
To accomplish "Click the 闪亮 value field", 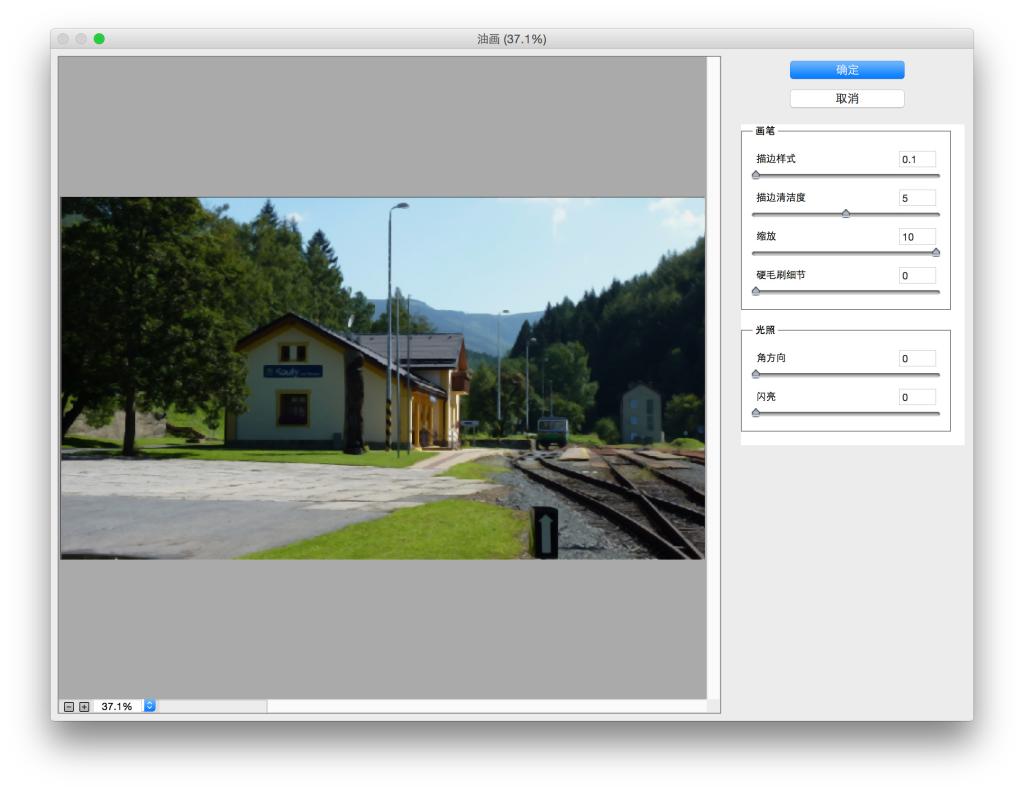I will click(917, 397).
